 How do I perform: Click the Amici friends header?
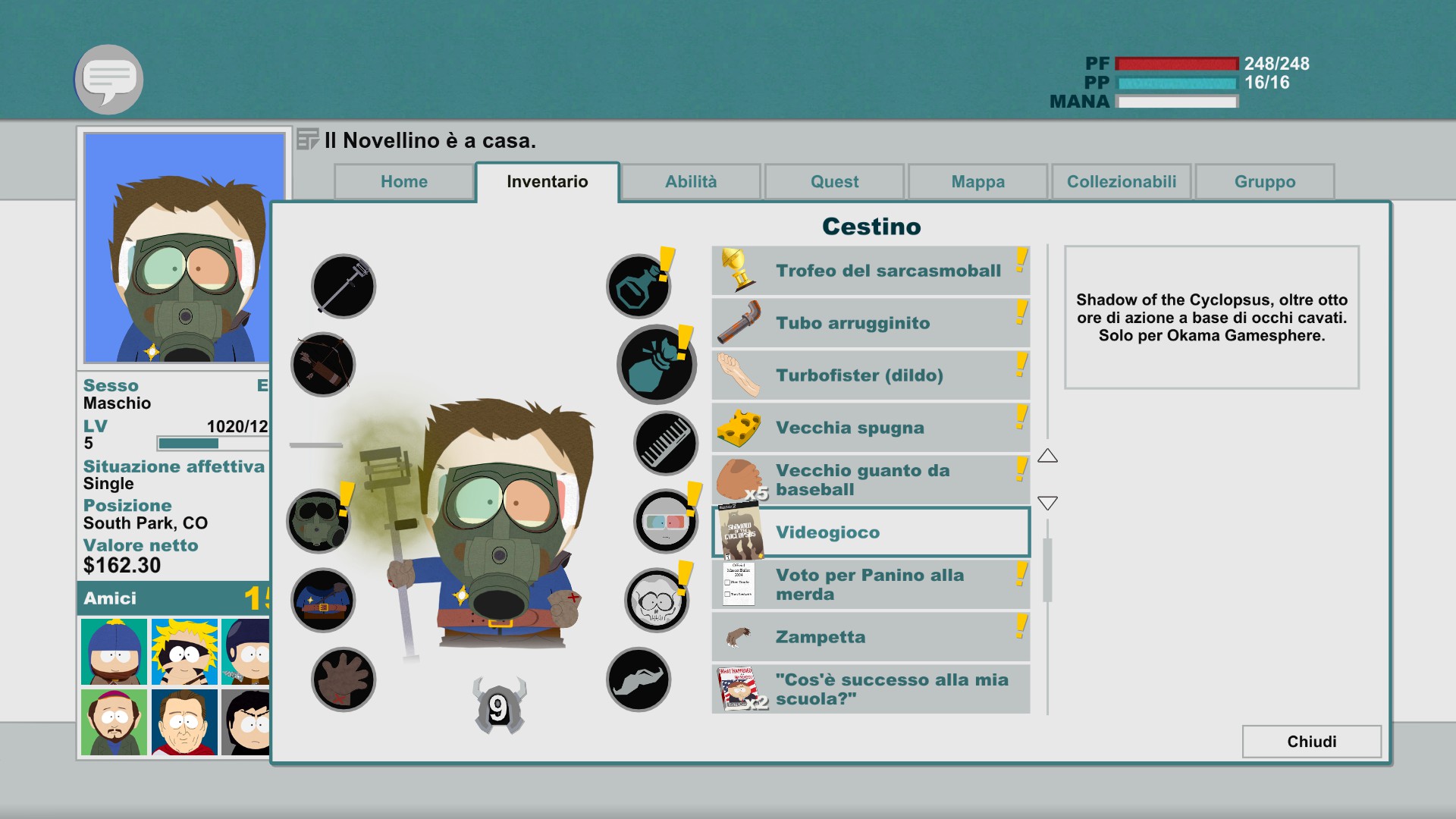click(x=174, y=598)
